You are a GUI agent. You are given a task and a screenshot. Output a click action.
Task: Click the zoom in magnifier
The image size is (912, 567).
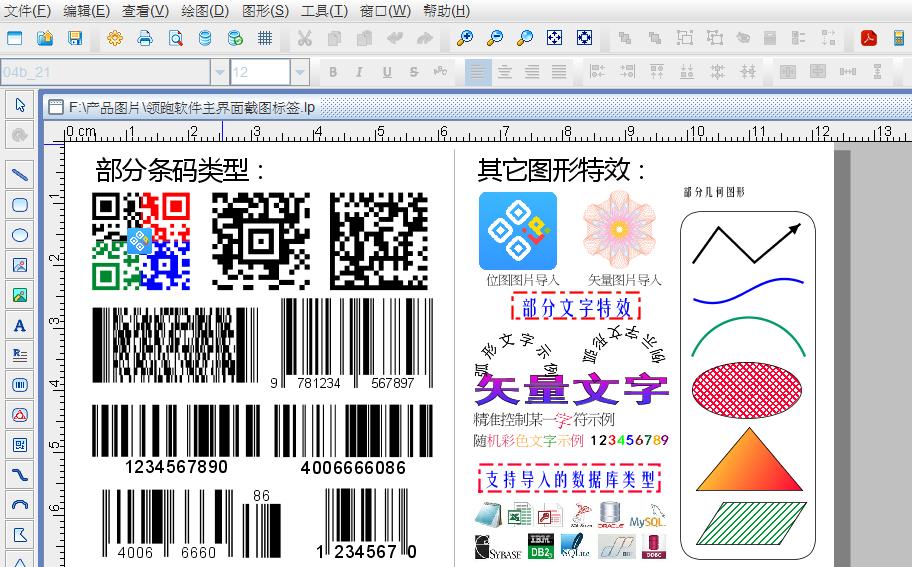(465, 38)
